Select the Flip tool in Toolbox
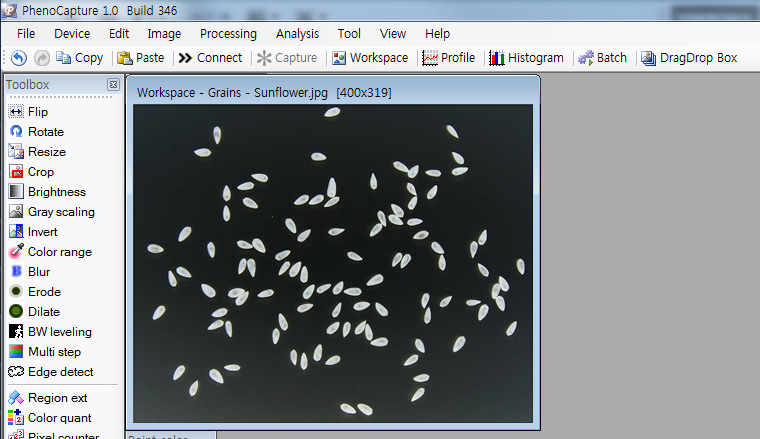Viewport: 760px width, 439px height. (x=37, y=112)
